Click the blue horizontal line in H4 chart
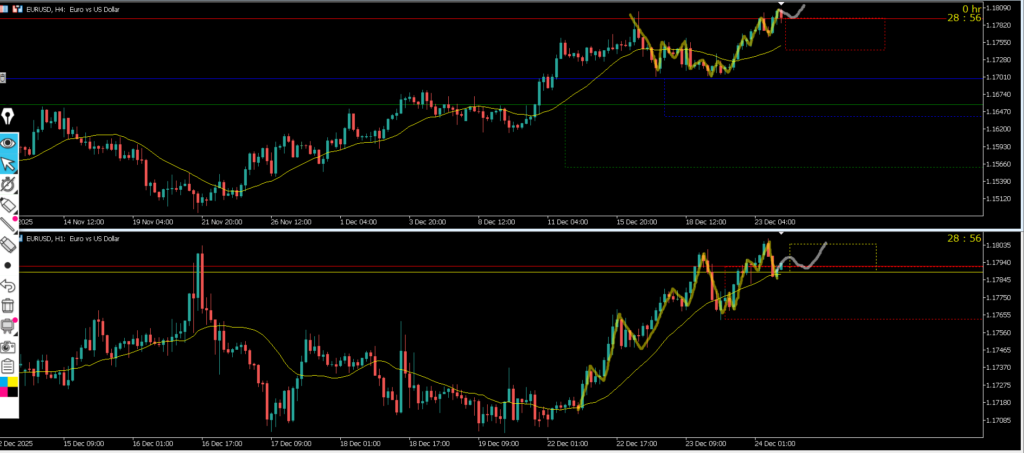 click(300, 78)
